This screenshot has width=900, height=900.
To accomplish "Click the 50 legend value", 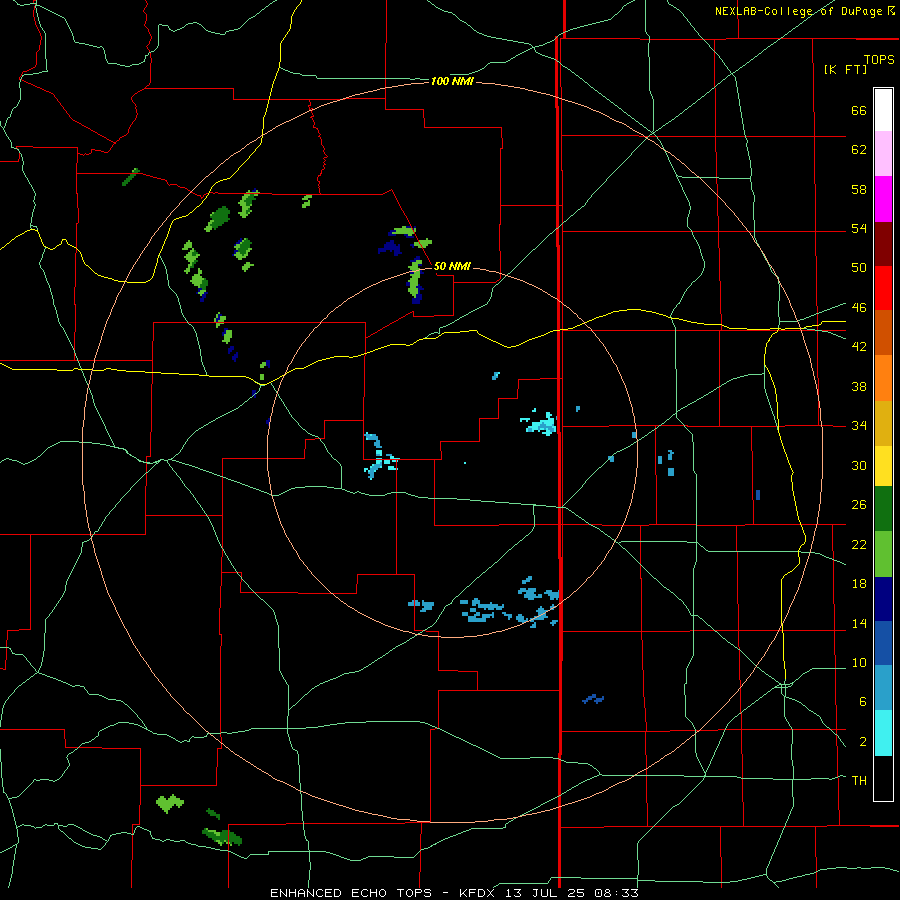I will 859,268.
